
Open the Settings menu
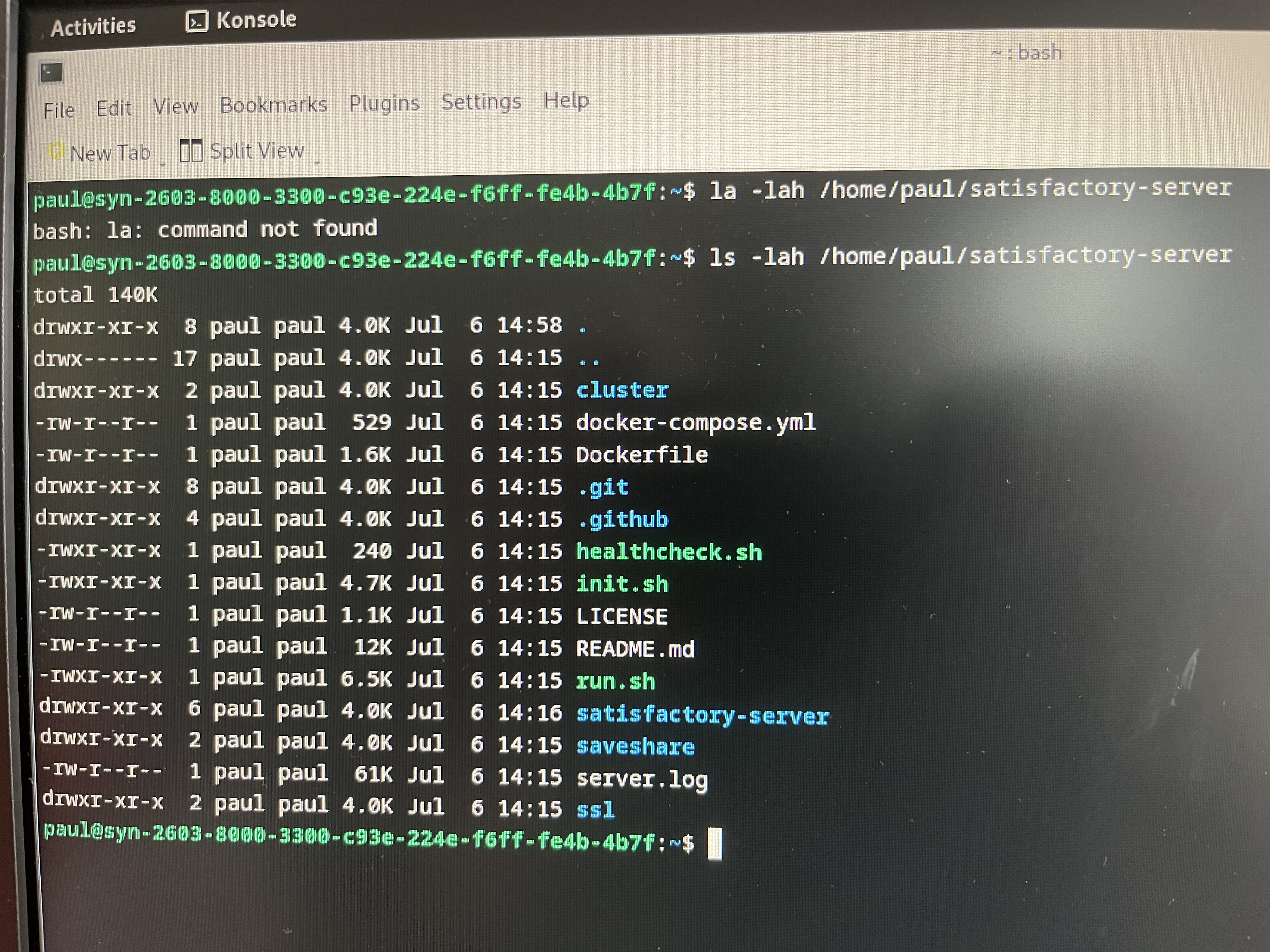click(x=481, y=102)
